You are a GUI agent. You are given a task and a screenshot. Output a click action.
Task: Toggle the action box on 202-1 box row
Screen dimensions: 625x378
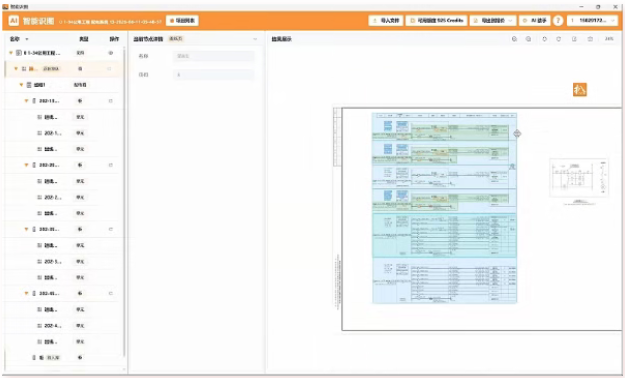click(x=111, y=101)
